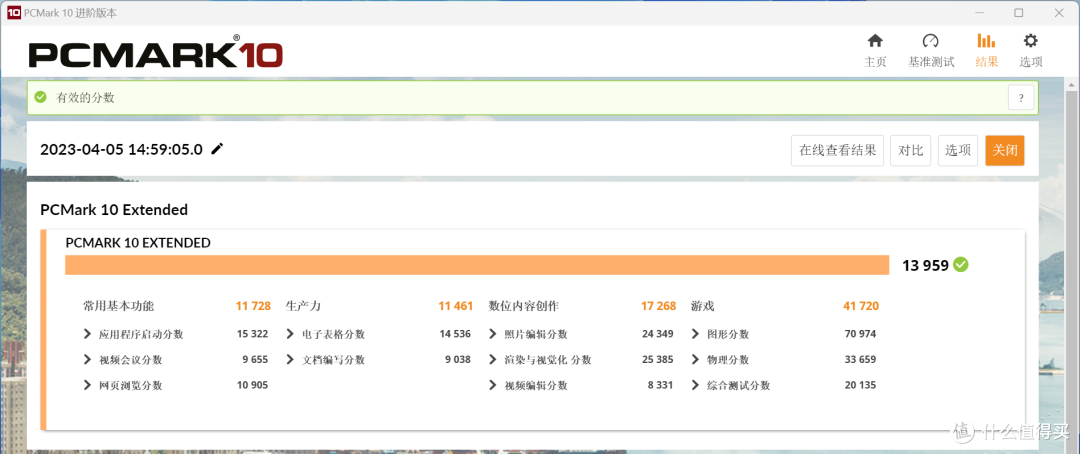Click 在线查看结果 button

tap(838, 150)
